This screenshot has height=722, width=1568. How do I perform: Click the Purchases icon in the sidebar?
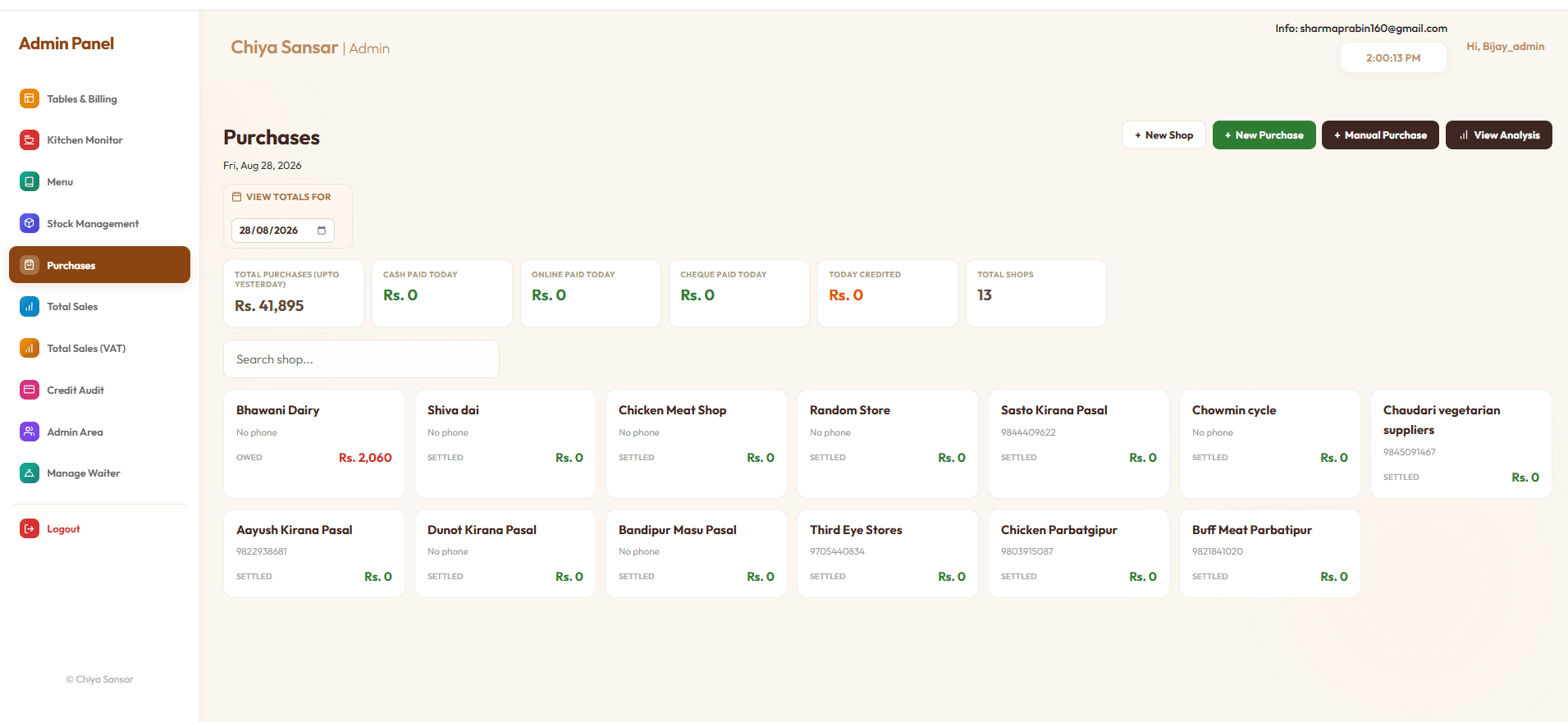pos(30,265)
